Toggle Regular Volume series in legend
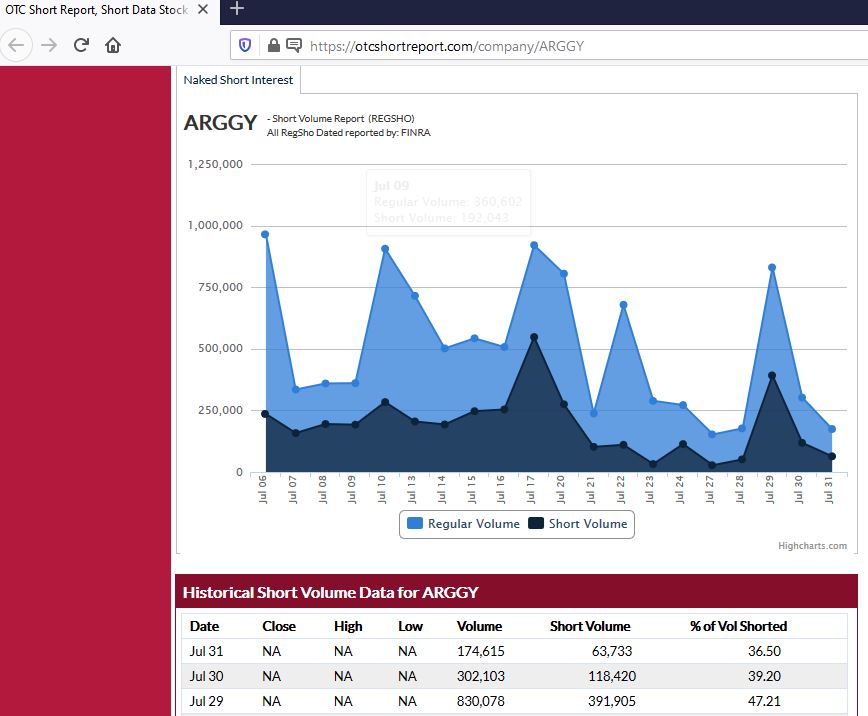The height and width of the screenshot is (716, 868). coord(463,524)
